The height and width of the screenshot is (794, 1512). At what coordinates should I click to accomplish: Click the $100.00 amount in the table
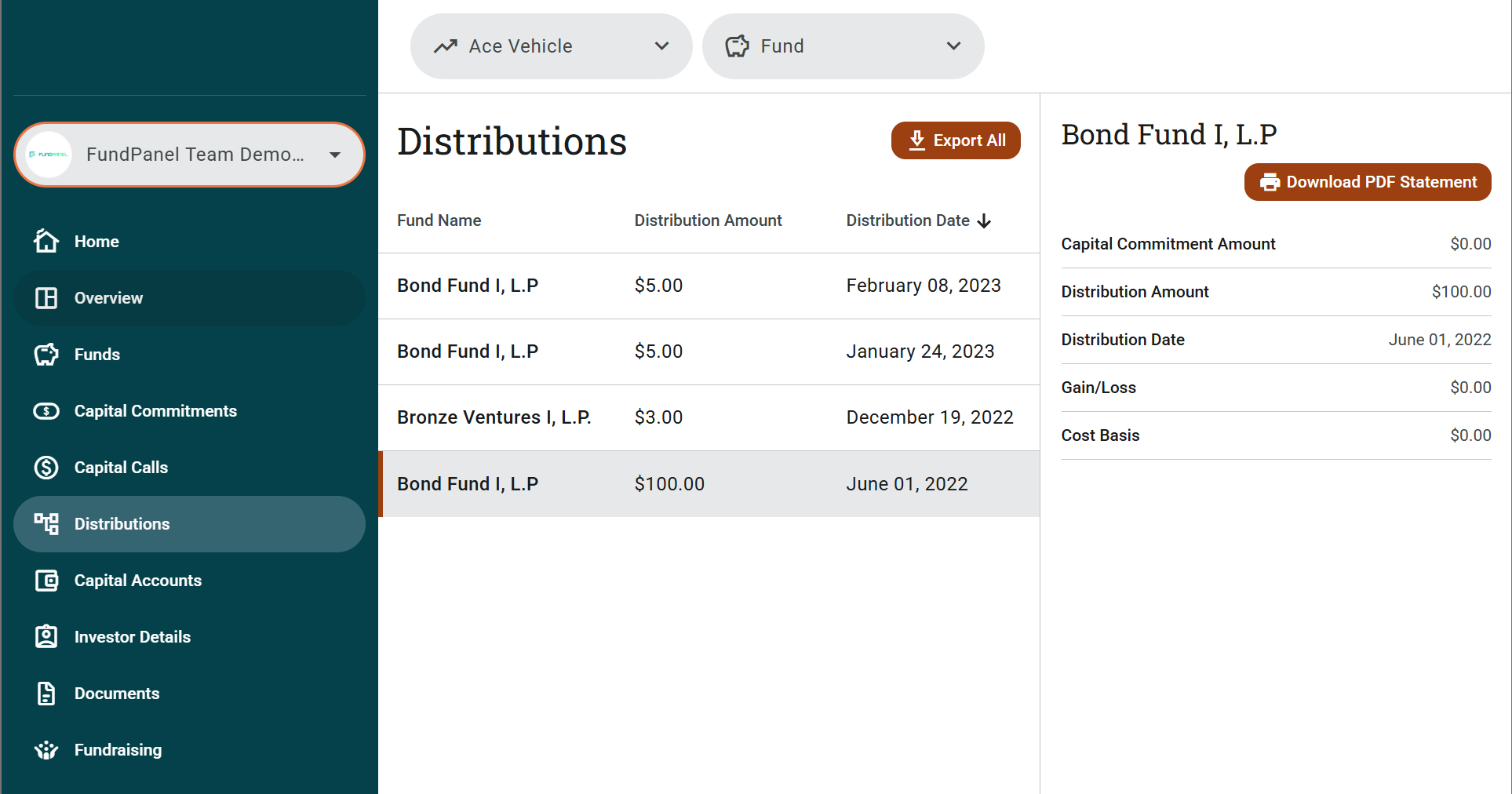(669, 484)
